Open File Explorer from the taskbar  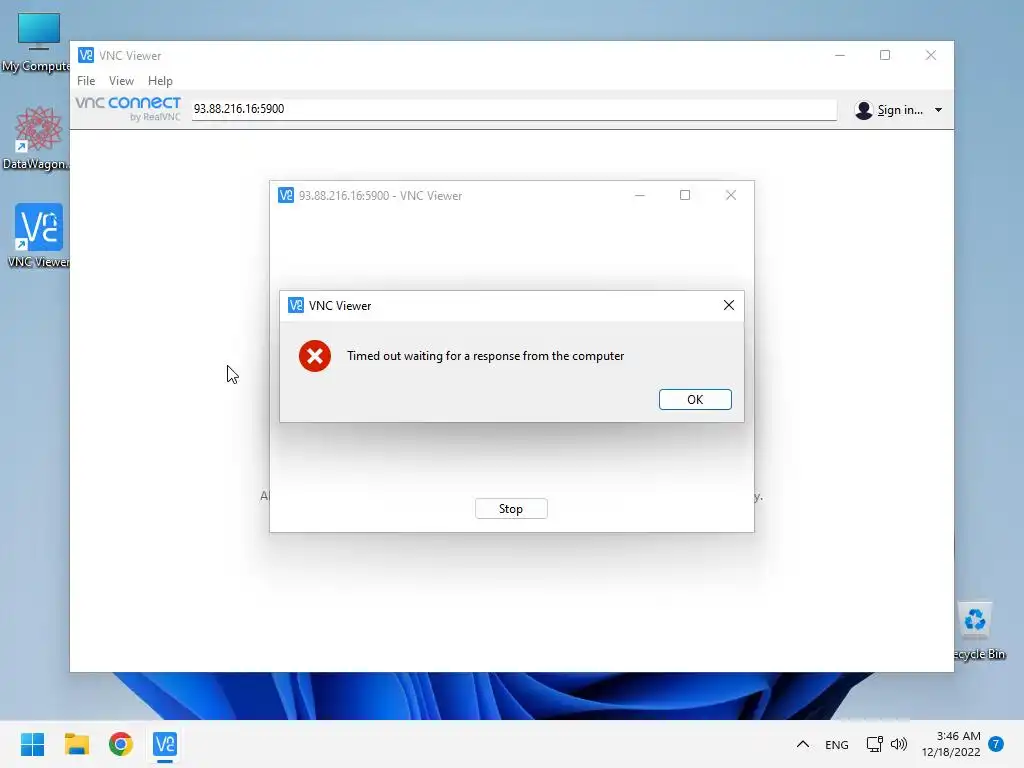[x=76, y=744]
